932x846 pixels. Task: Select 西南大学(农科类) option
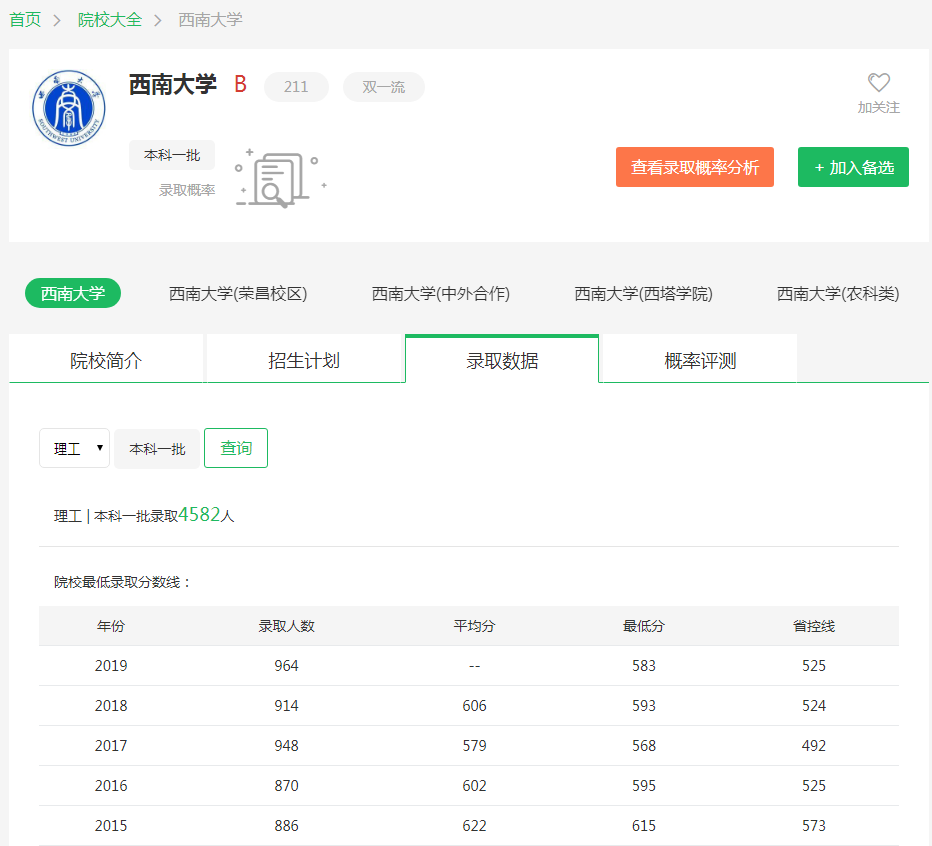837,294
